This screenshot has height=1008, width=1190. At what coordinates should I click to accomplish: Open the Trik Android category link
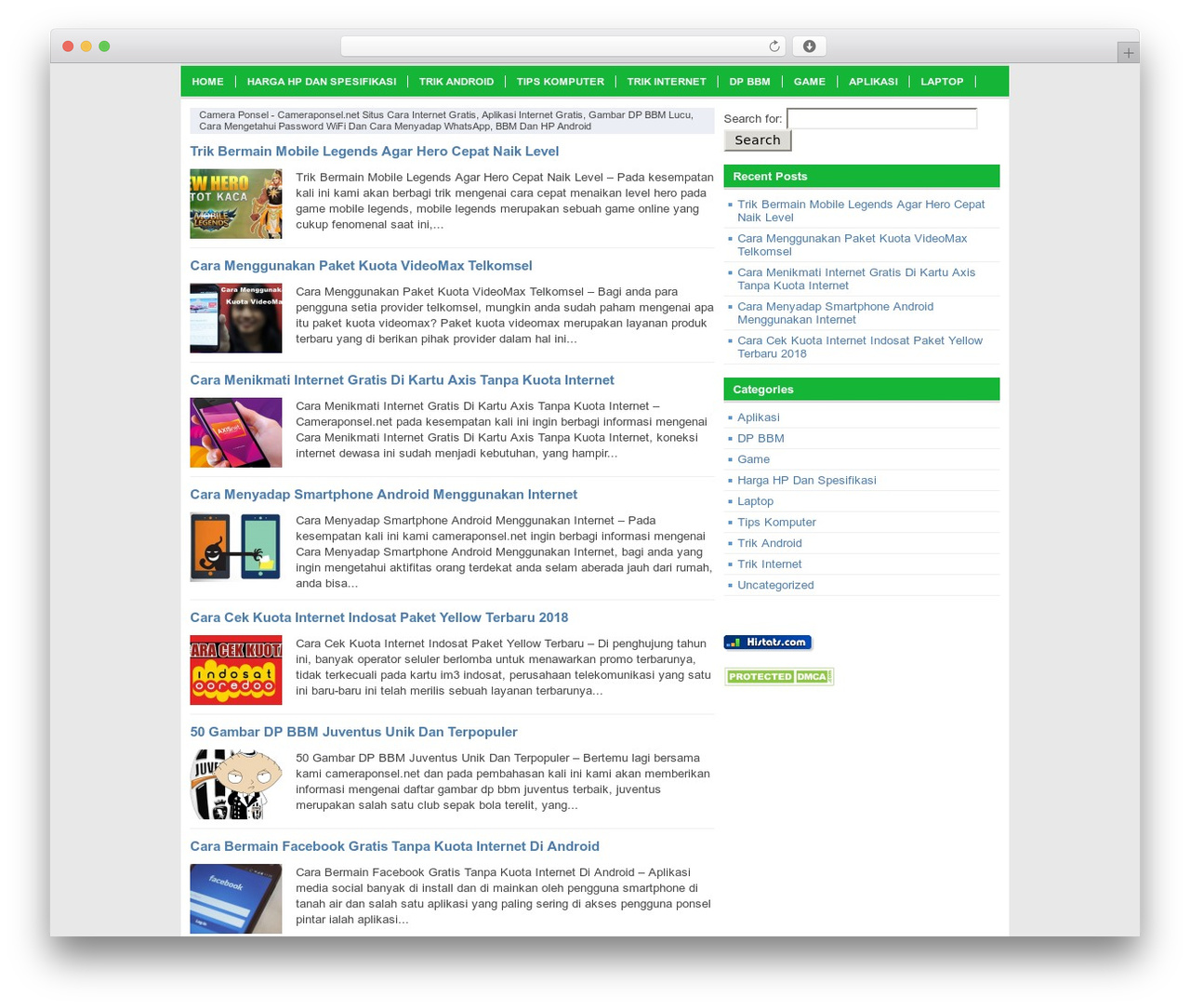pos(770,543)
